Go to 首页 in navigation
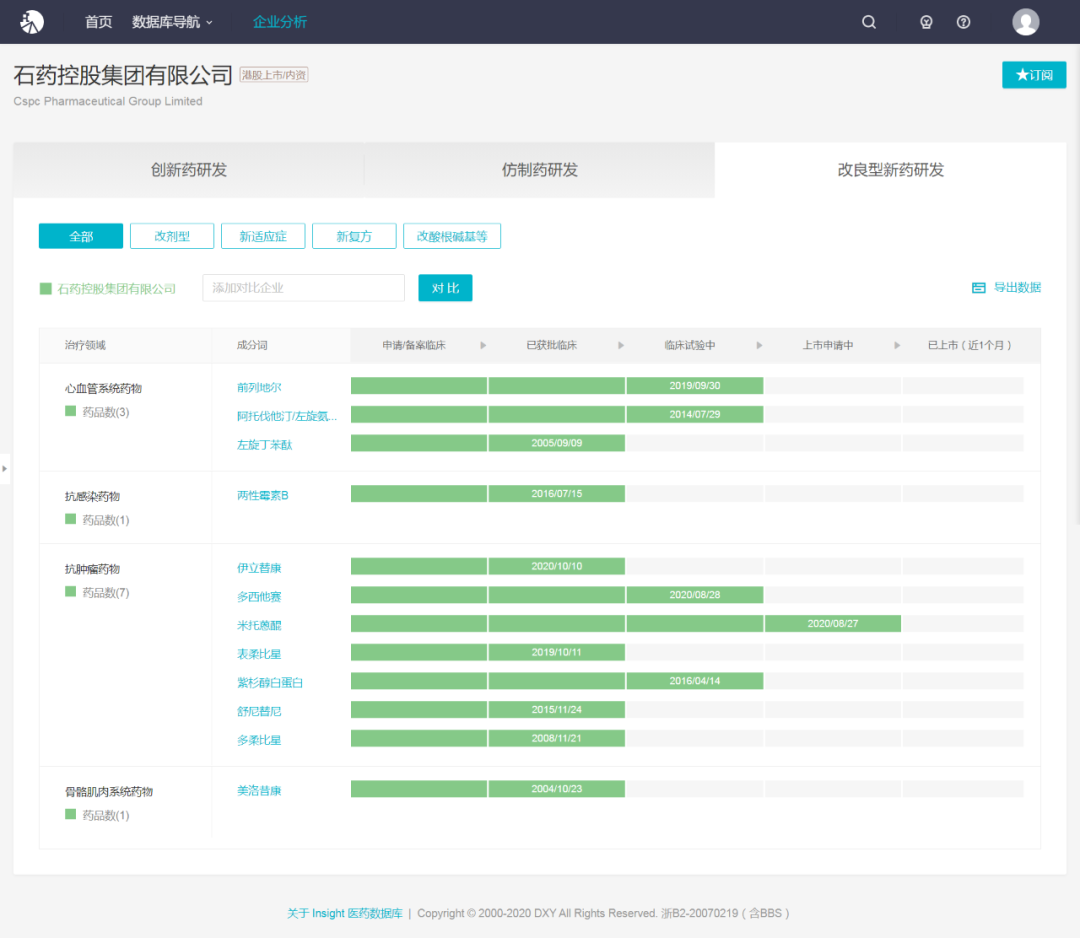 pyautogui.click(x=98, y=22)
